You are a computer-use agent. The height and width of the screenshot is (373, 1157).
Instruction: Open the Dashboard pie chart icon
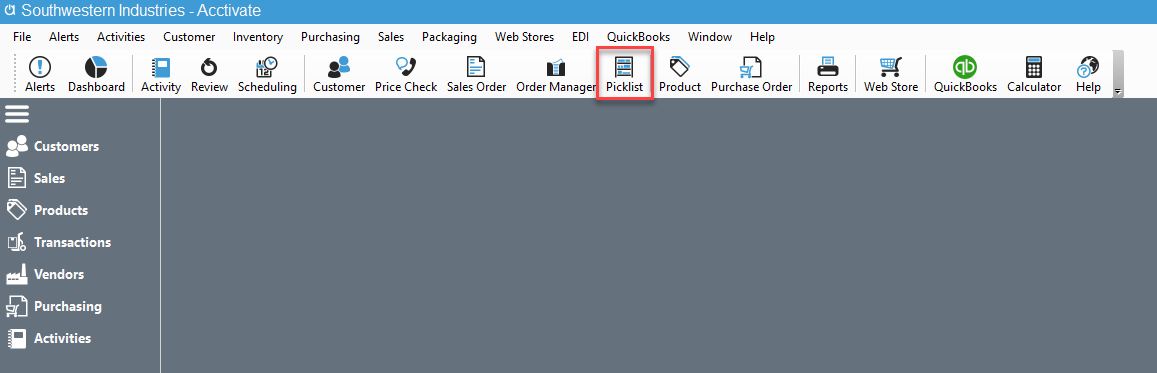(96, 74)
